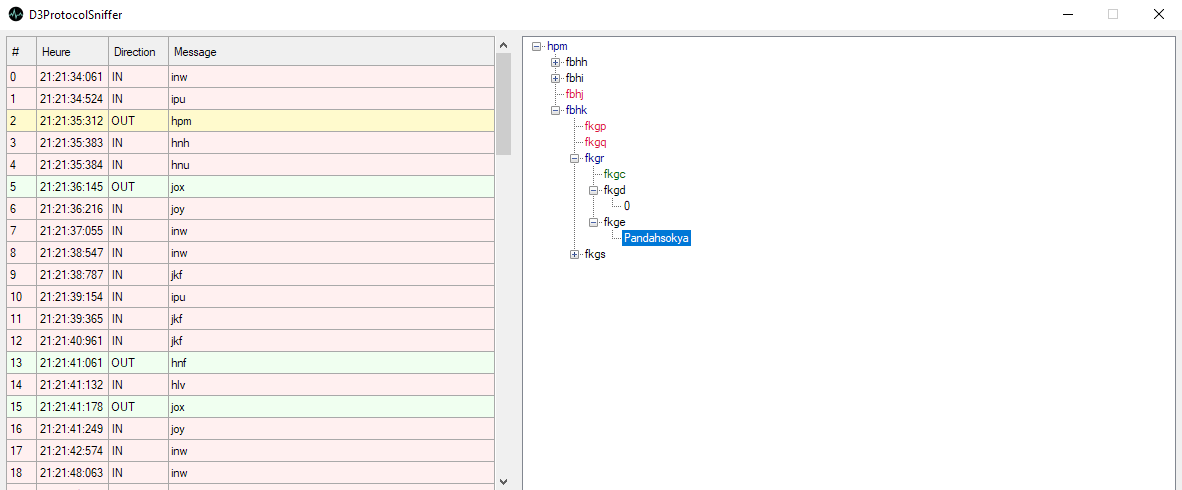Click the scroll down arrow of message list
1182x490 pixels.
tap(503, 481)
